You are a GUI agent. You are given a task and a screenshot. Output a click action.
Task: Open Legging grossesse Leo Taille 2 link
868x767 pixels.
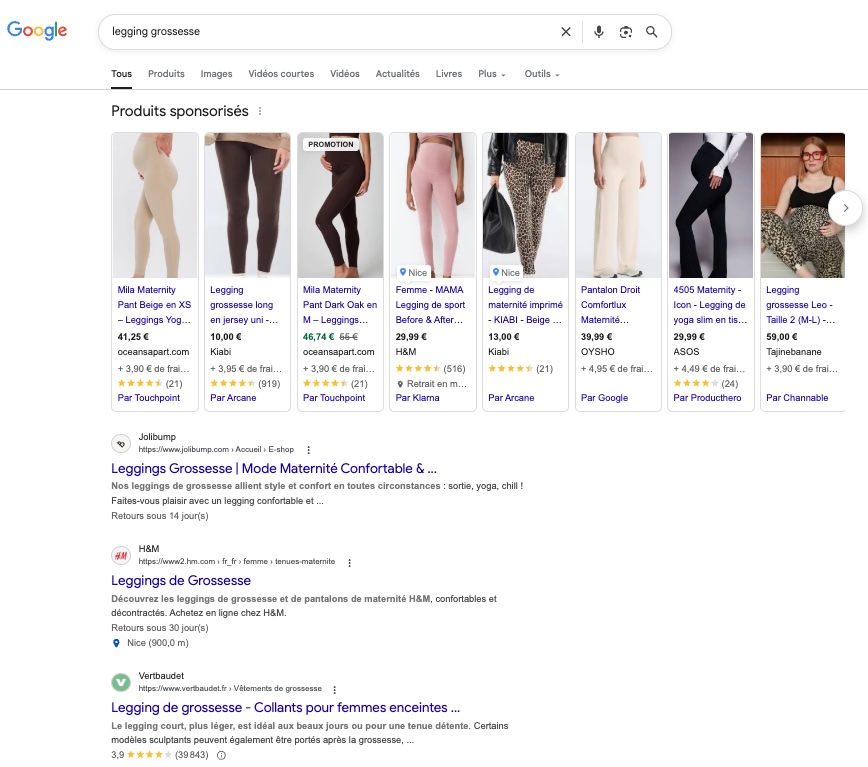click(x=800, y=305)
